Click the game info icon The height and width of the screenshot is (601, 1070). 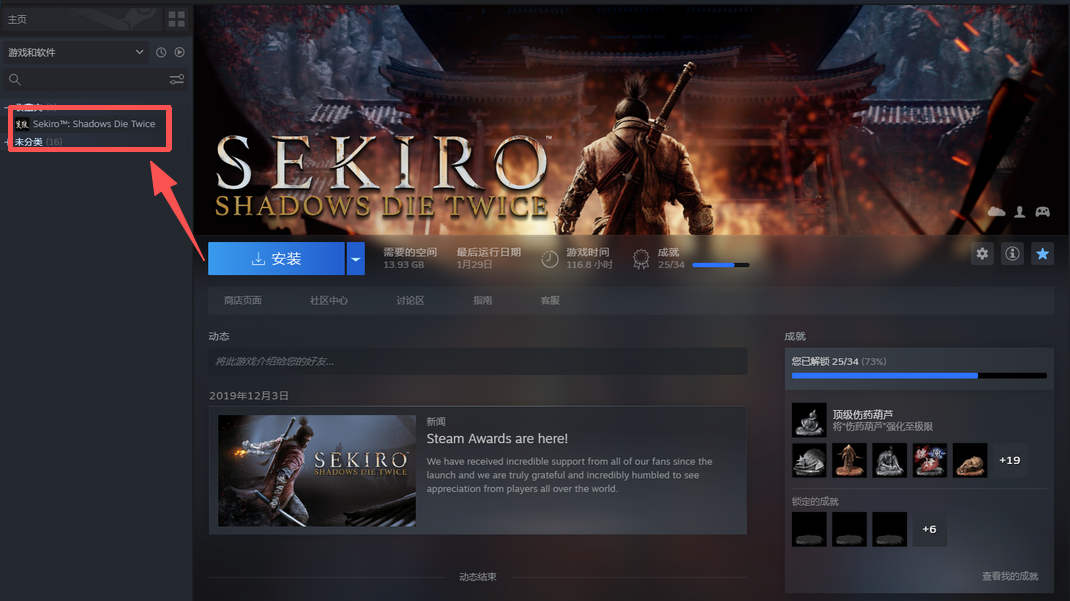coord(1012,254)
